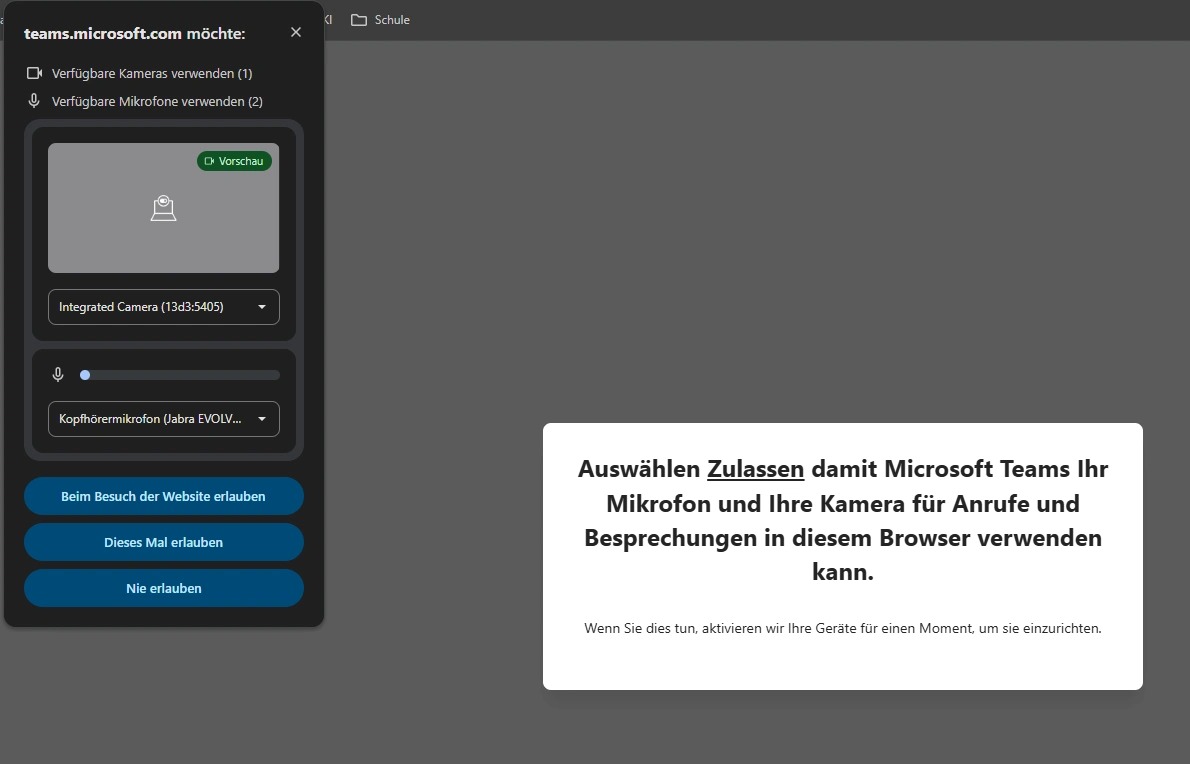Click the microphone level slider
The image size is (1190, 764).
point(180,375)
